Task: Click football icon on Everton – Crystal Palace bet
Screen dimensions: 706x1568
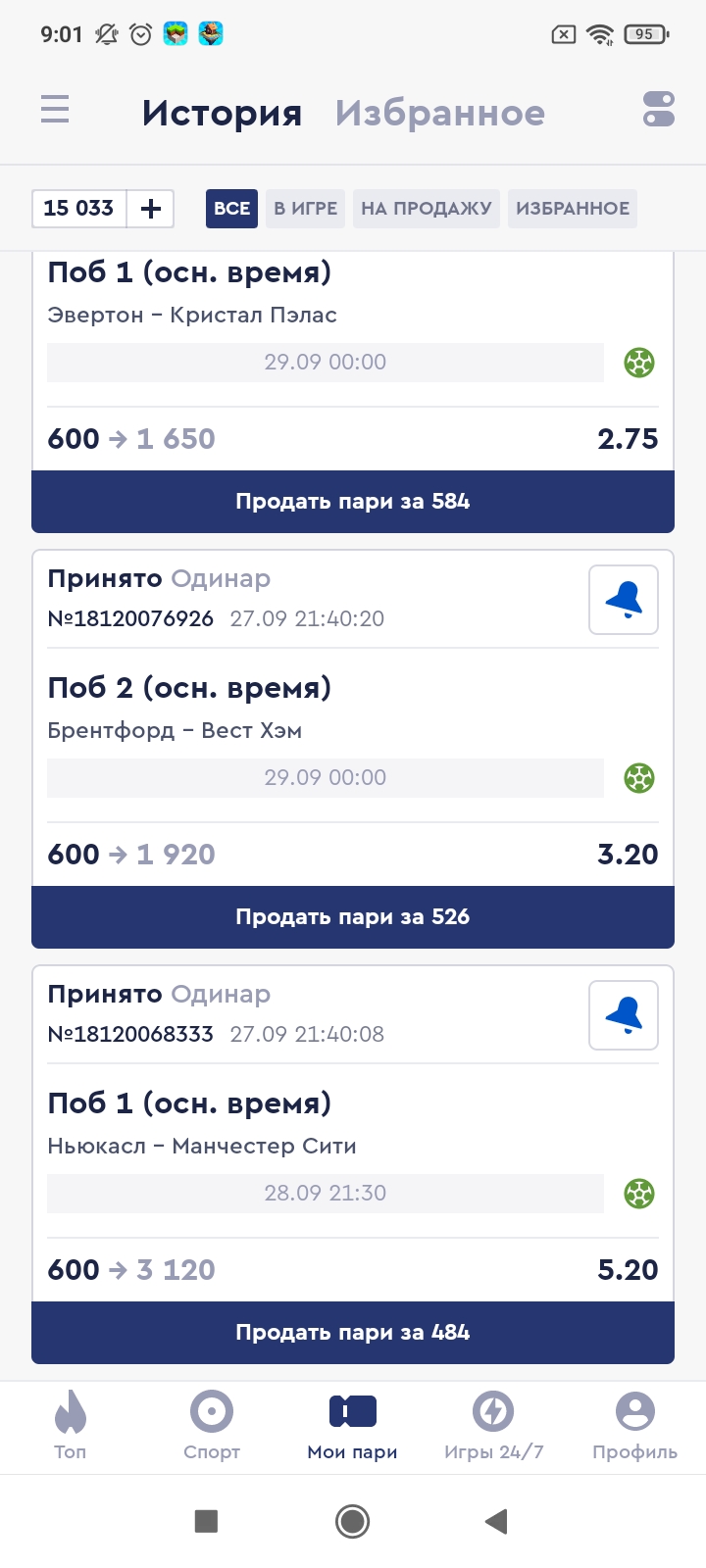Action: click(639, 363)
